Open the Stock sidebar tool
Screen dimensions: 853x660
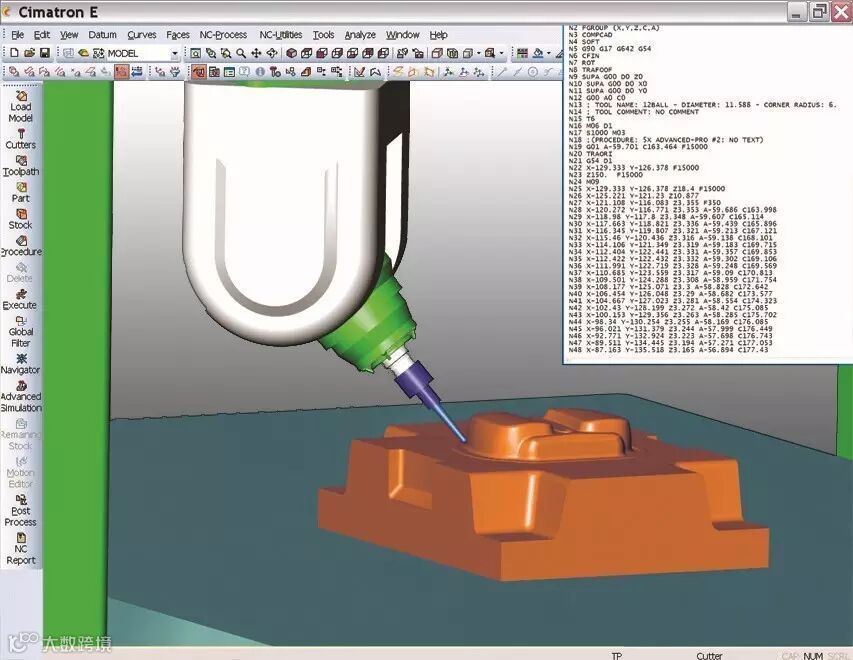[x=21, y=219]
